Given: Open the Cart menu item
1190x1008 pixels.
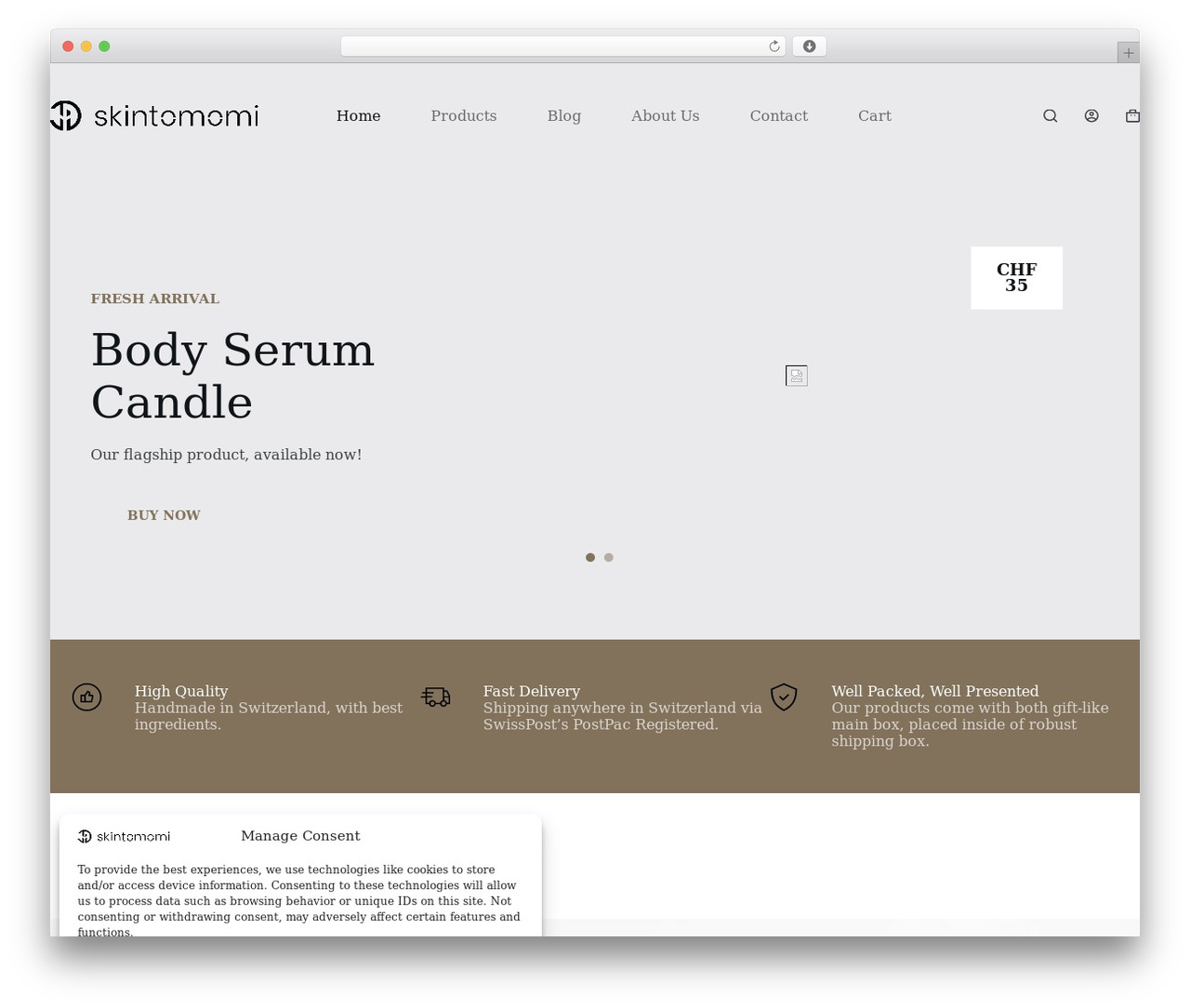Looking at the screenshot, I should point(875,115).
